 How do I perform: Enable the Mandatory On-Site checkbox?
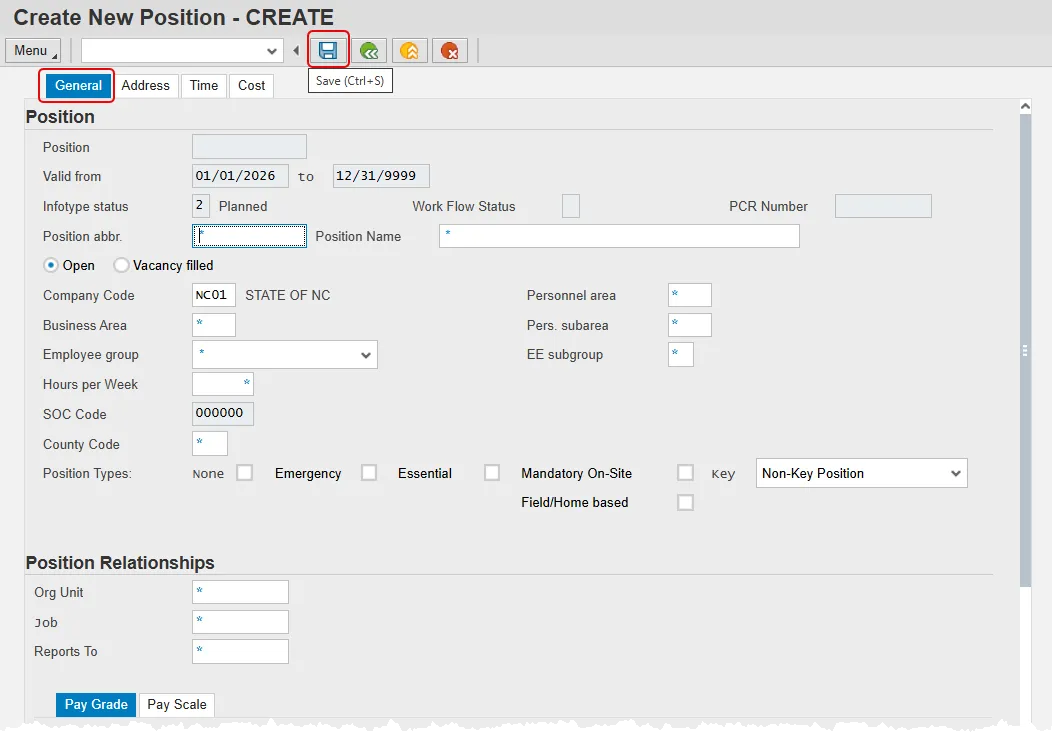[x=685, y=473]
